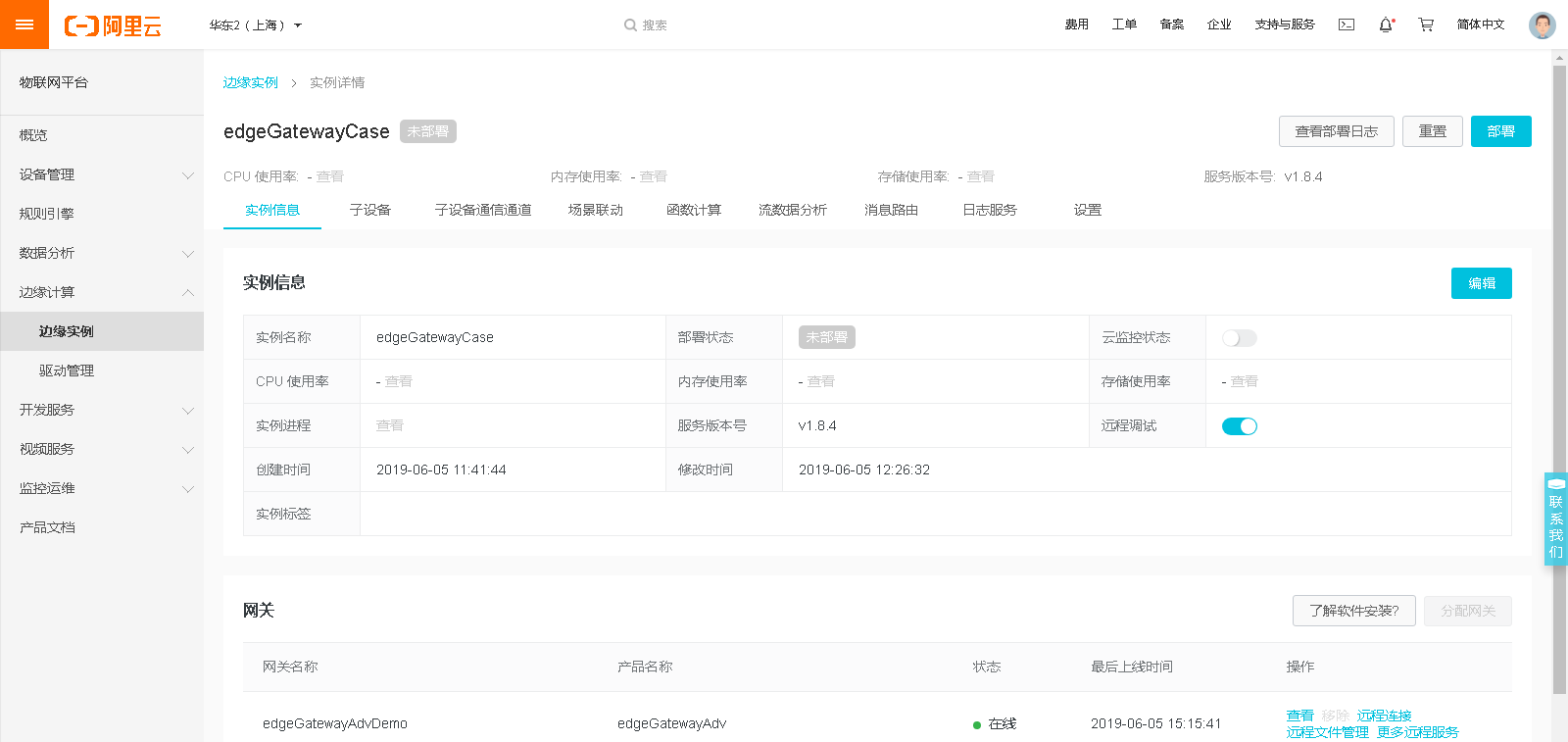The width and height of the screenshot is (1568, 742).
Task: Open 概览 in the sidebar
Action: [102, 135]
